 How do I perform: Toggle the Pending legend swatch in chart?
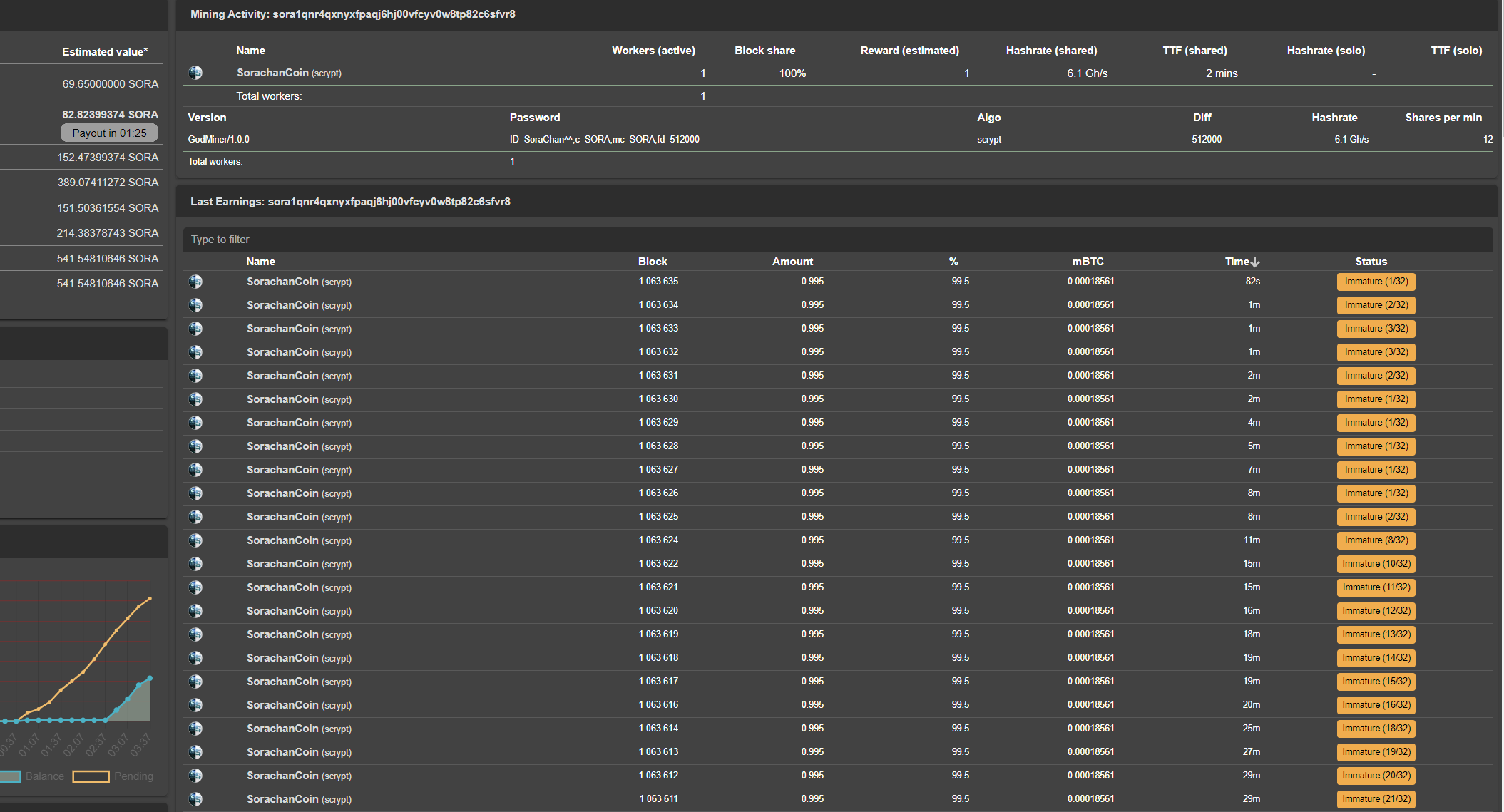coord(91,776)
